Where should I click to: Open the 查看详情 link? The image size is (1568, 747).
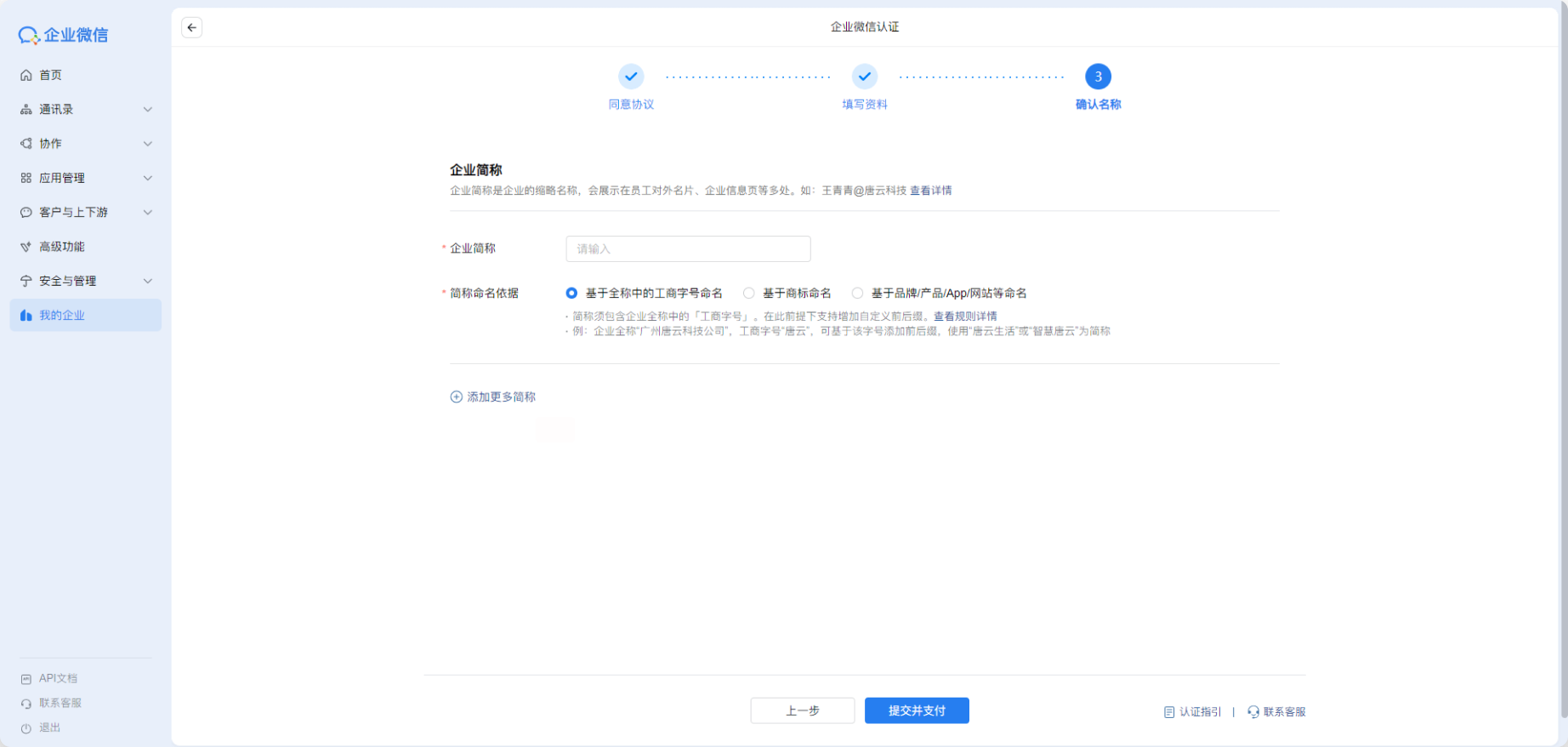(931, 191)
